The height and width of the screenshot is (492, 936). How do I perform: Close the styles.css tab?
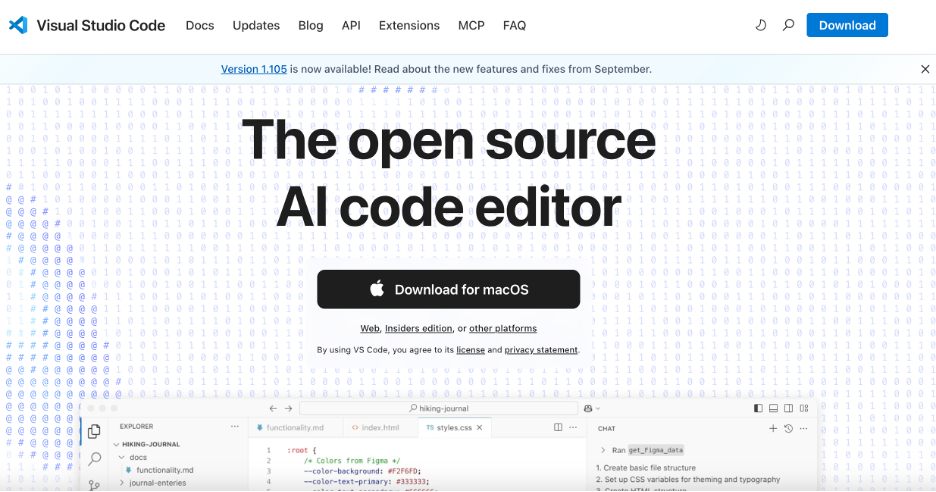click(479, 428)
